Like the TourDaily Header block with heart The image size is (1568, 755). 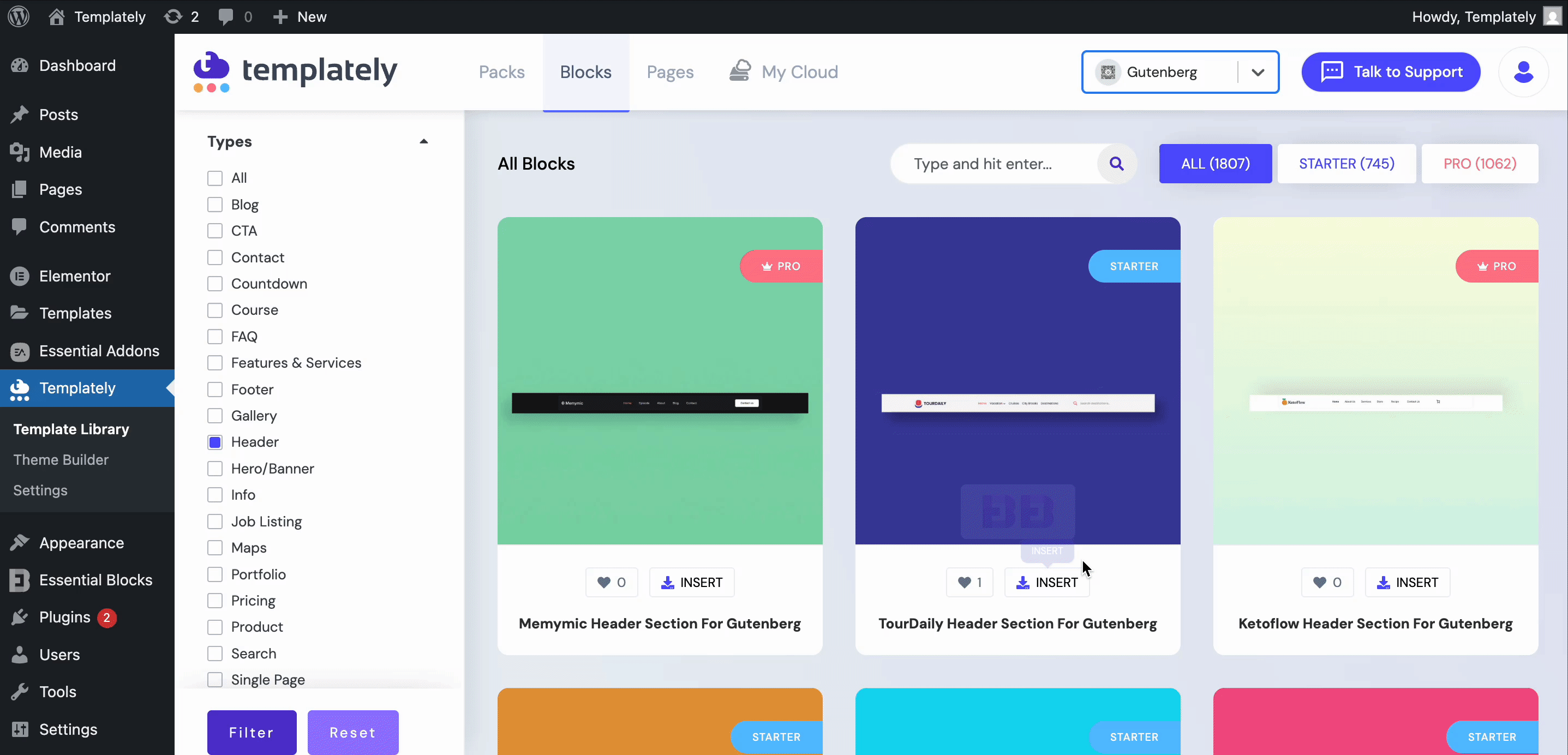click(x=969, y=582)
